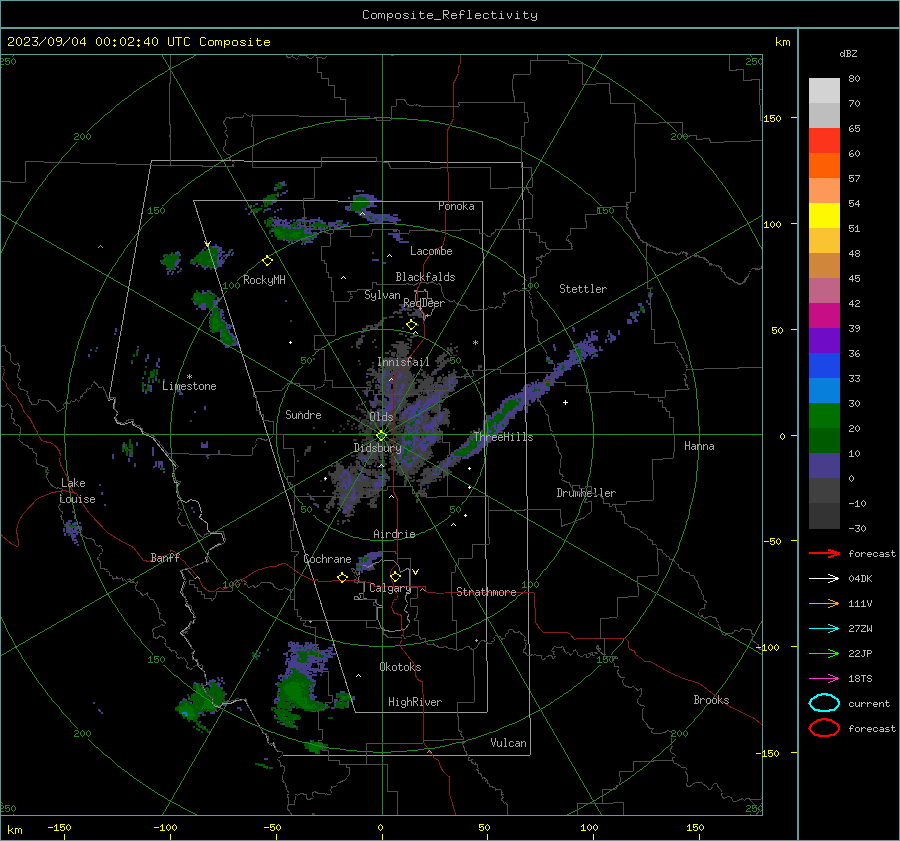The width and height of the screenshot is (900, 841).
Task: Click the green 22JP arrow legend icon
Action: pos(824,653)
